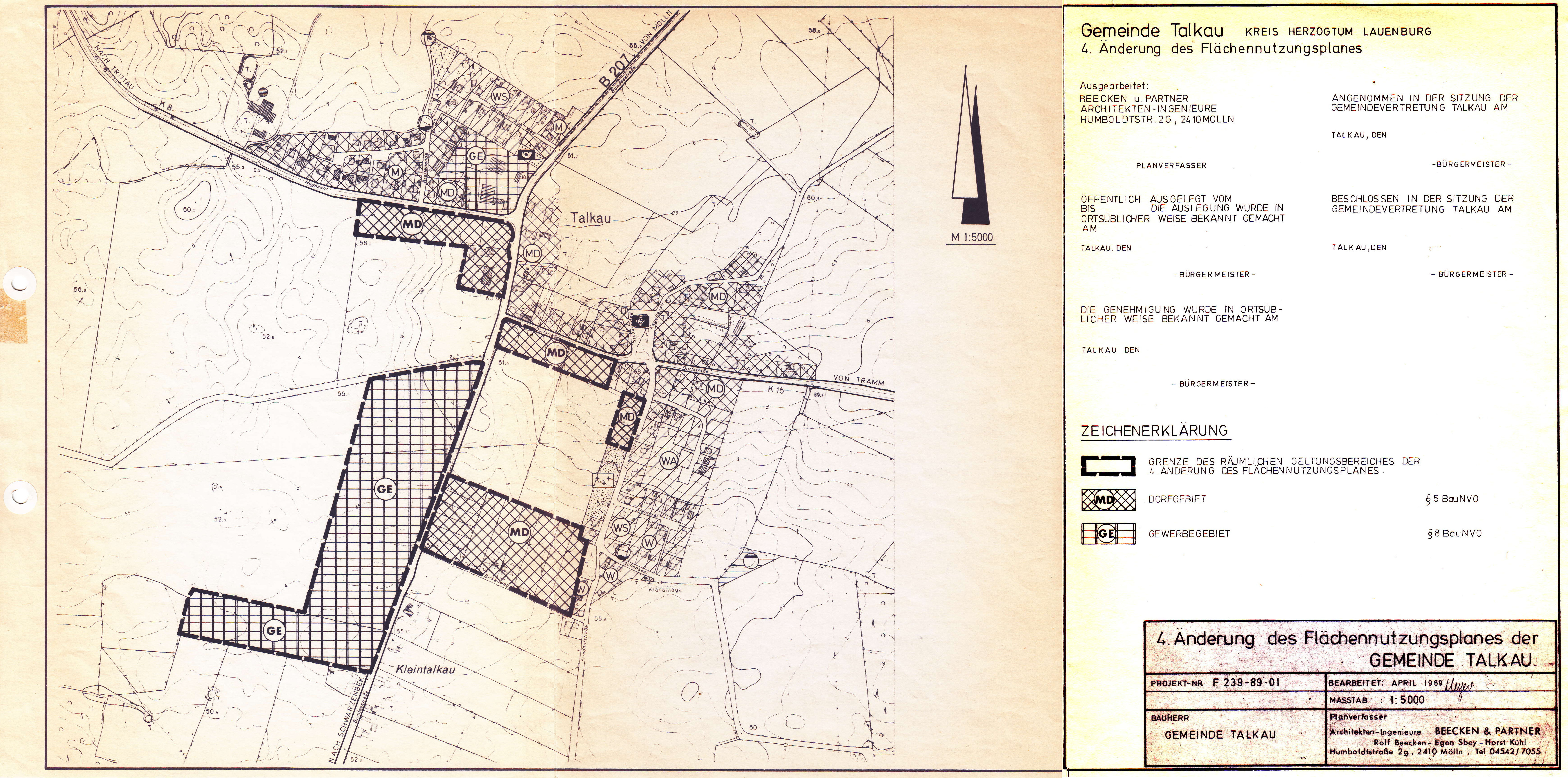Click MD marker in northwest bordered parcel
The image size is (1568, 778).
(x=412, y=224)
